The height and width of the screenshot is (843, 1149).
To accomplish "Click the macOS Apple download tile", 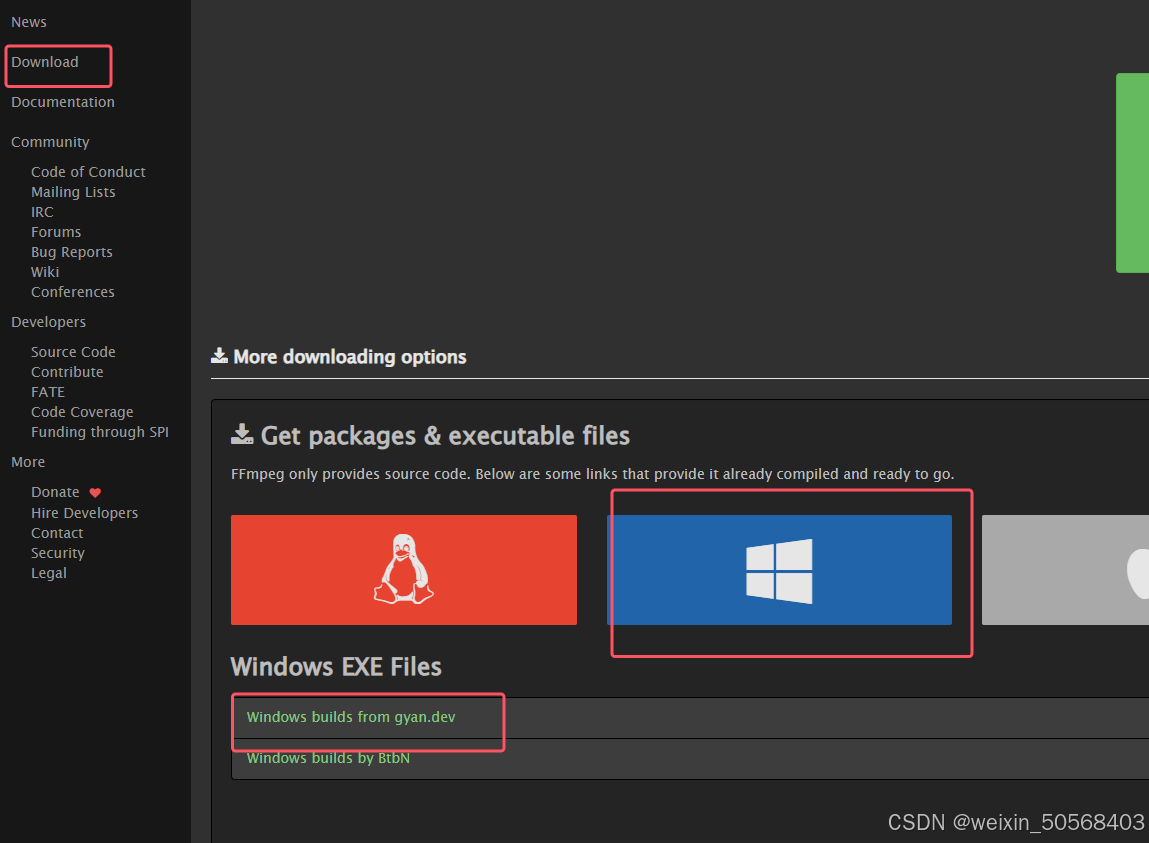I will [x=1065, y=570].
